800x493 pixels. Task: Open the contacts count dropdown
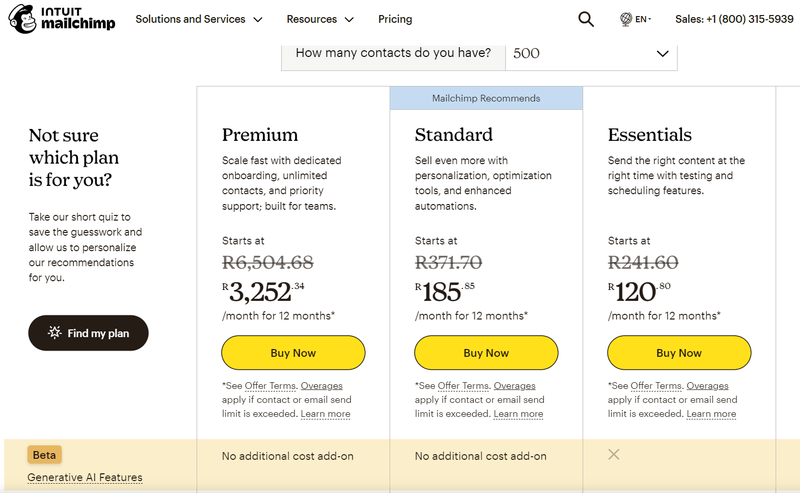pos(591,54)
